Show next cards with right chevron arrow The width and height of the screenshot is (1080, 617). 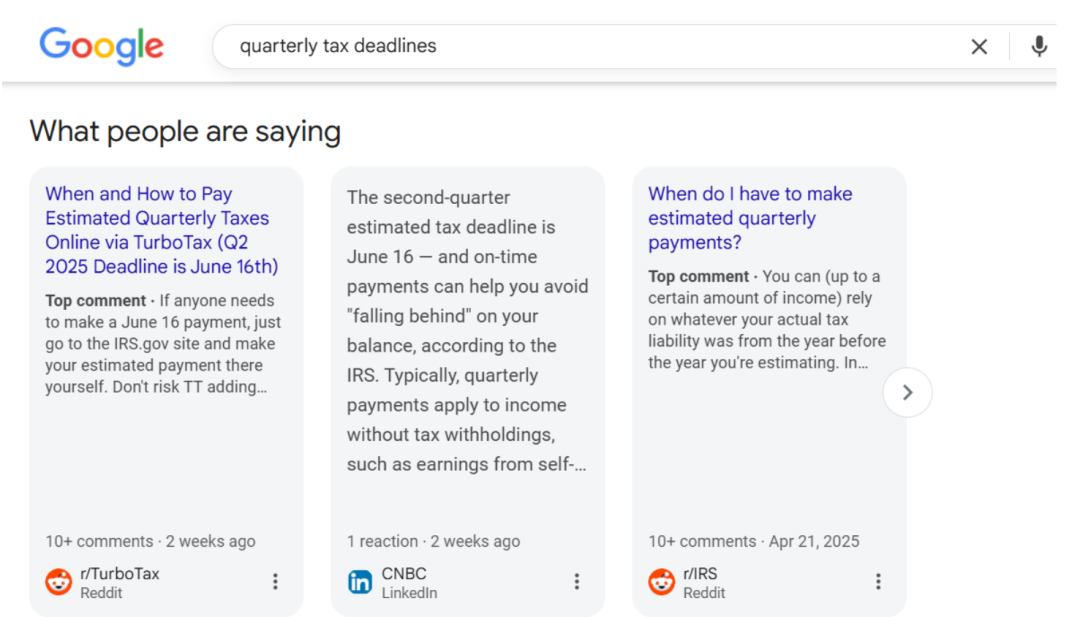pyautogui.click(x=907, y=393)
